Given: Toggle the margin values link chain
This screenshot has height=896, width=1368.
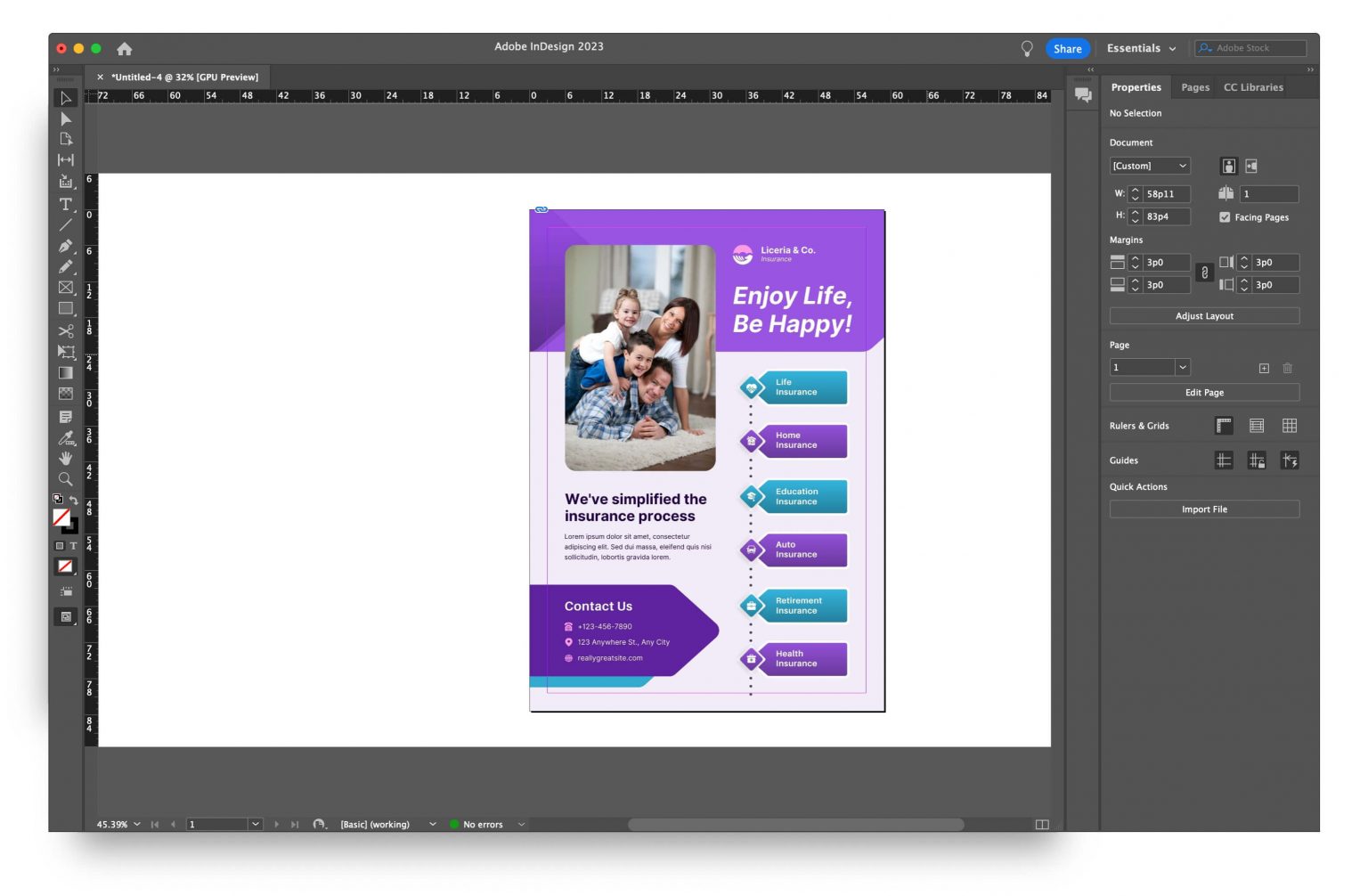Looking at the screenshot, I should (x=1204, y=273).
